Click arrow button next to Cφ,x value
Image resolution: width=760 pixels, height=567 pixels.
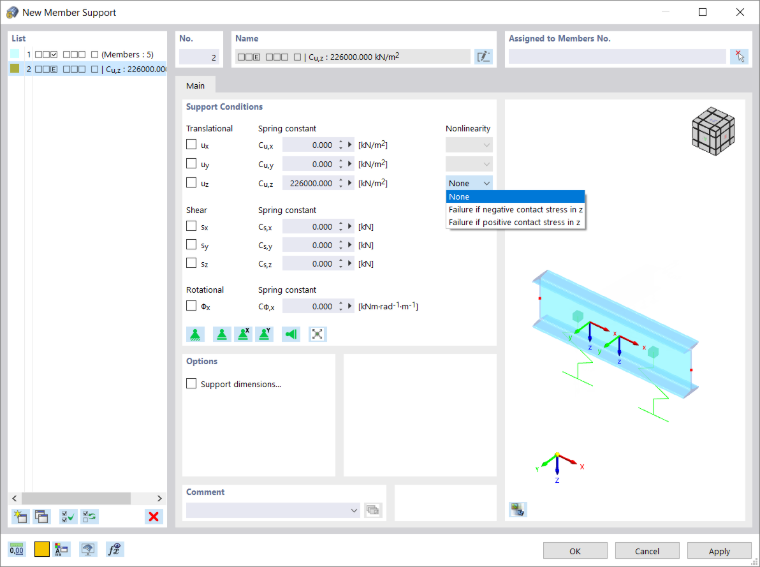coord(349,306)
